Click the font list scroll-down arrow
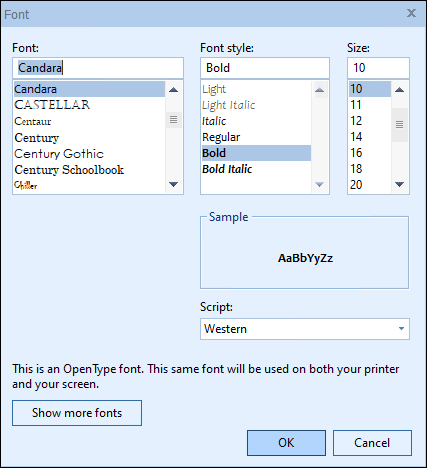The height and width of the screenshot is (468, 427). 173,184
